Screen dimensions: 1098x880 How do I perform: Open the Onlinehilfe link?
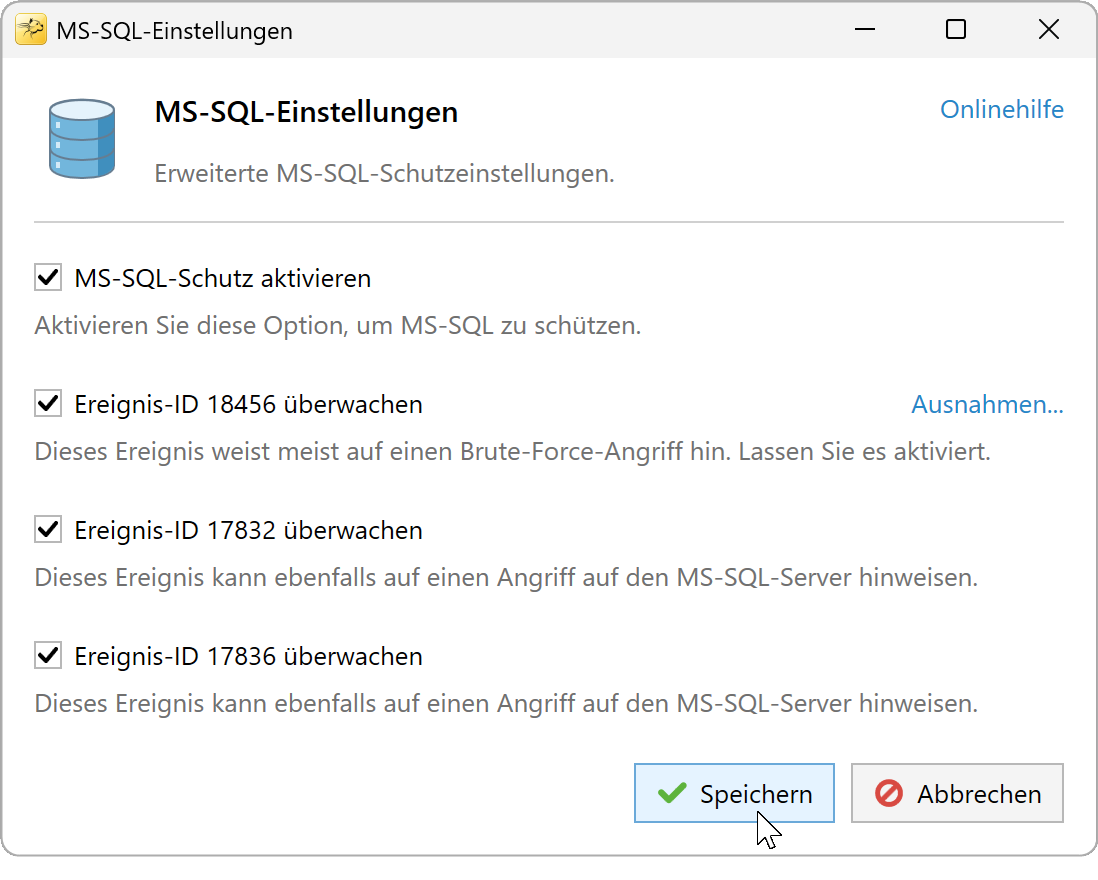tap(1001, 109)
